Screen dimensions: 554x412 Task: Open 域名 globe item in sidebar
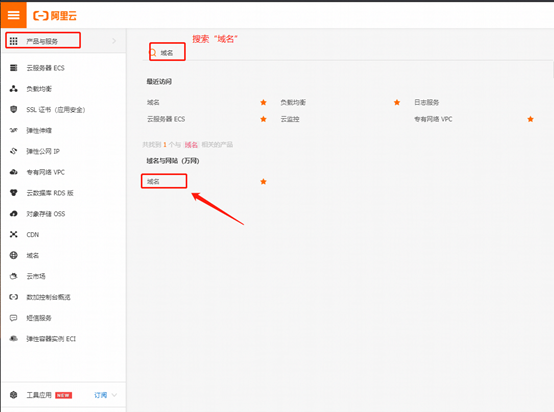point(64,255)
